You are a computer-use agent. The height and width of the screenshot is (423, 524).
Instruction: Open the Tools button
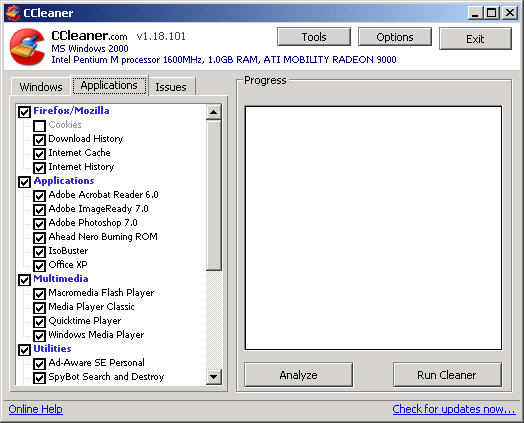click(x=314, y=37)
